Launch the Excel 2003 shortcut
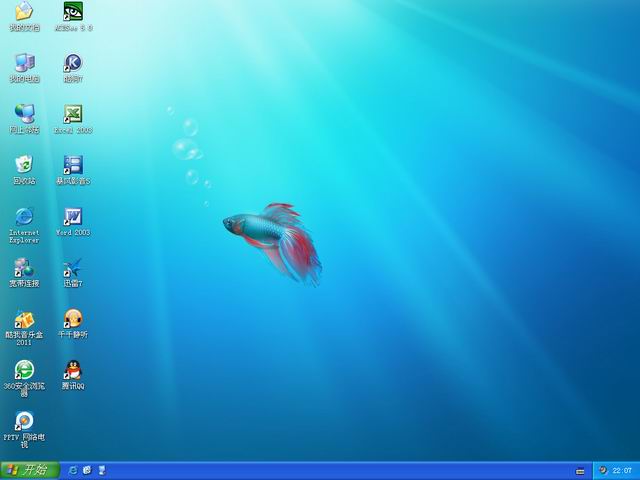The width and height of the screenshot is (640, 480). point(73,114)
